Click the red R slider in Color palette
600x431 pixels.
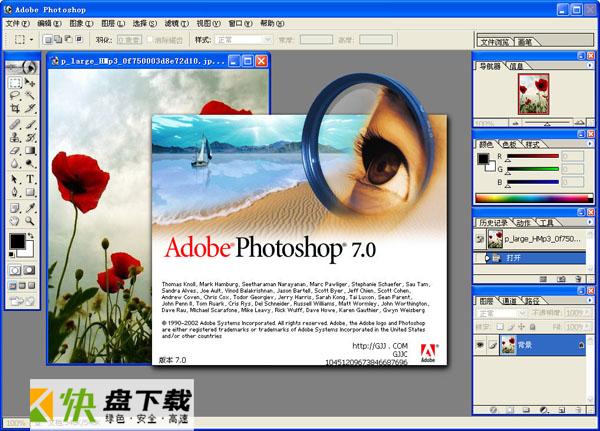[x=533, y=156]
